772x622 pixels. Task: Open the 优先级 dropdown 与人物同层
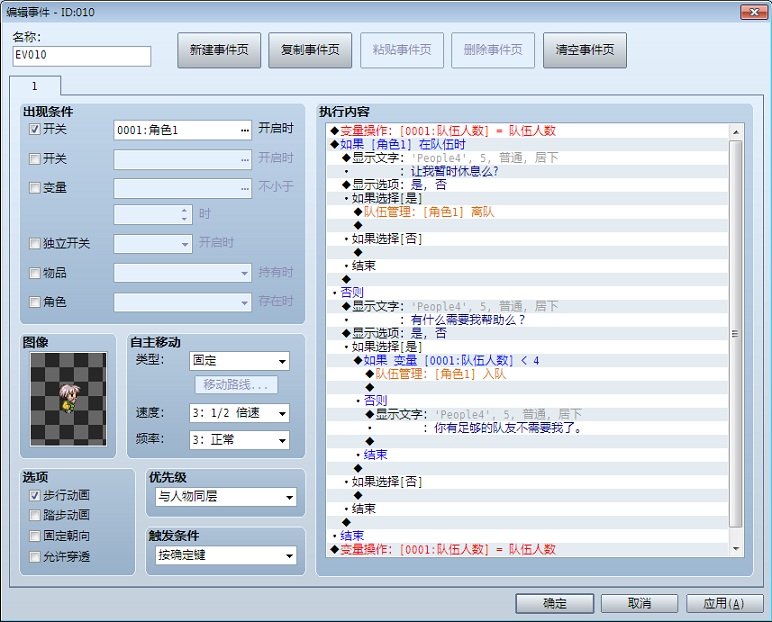(x=226, y=497)
